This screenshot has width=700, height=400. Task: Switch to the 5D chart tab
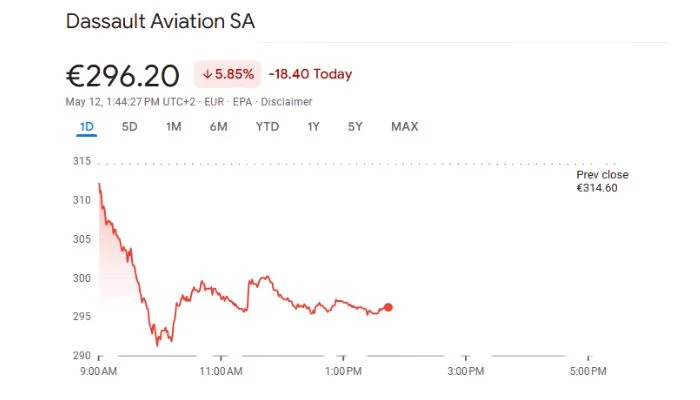(x=130, y=127)
